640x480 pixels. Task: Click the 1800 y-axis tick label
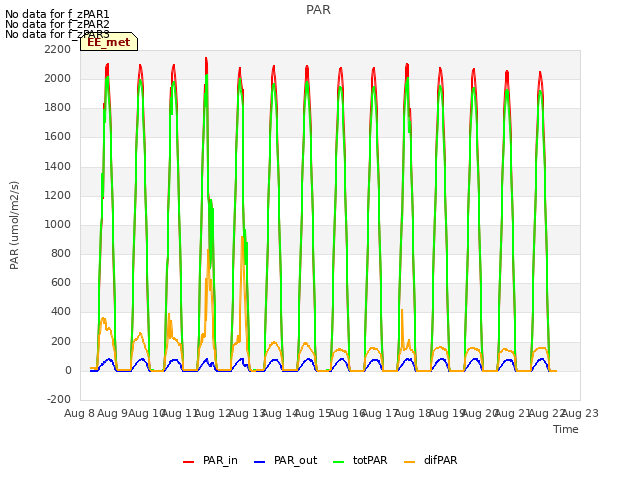[58, 108]
